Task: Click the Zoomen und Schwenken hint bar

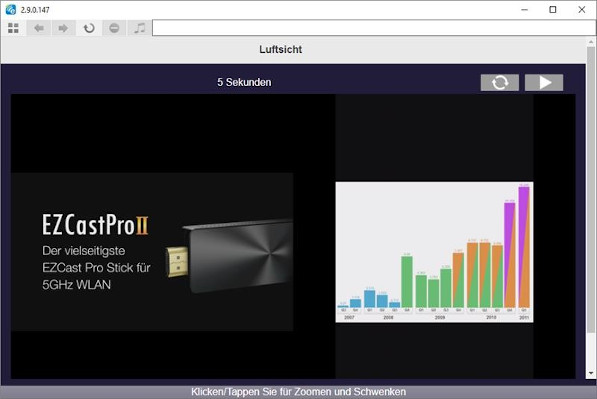Action: (x=298, y=392)
